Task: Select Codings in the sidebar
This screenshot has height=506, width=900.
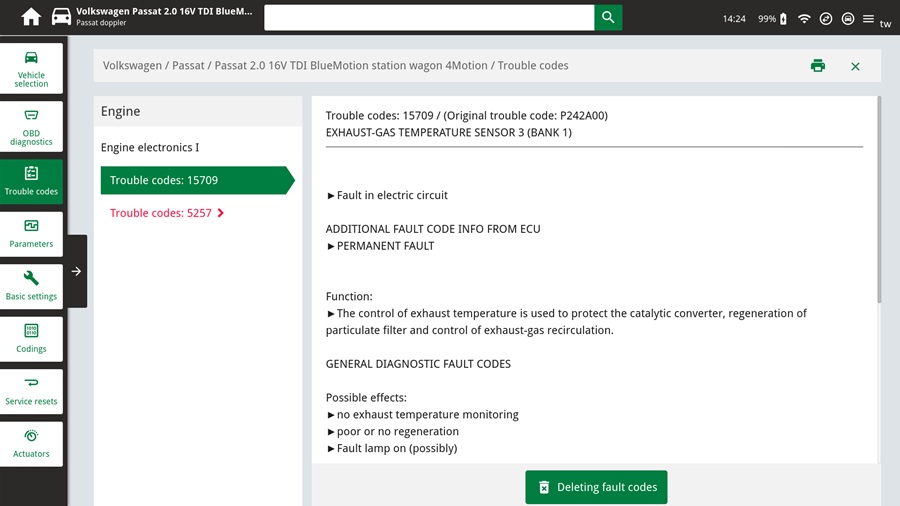Action: 31,338
